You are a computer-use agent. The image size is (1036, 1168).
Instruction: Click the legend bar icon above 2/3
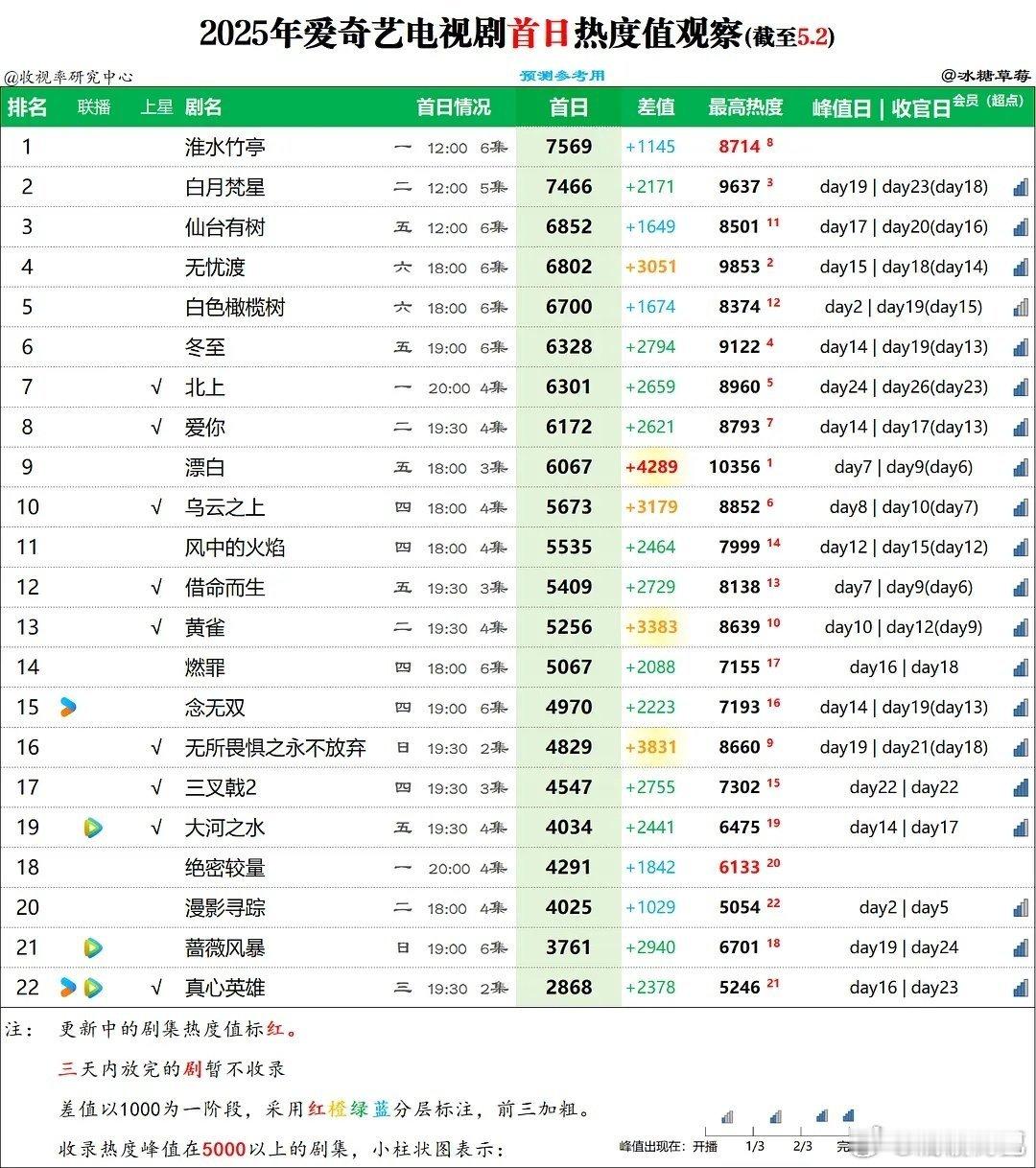point(822,1116)
